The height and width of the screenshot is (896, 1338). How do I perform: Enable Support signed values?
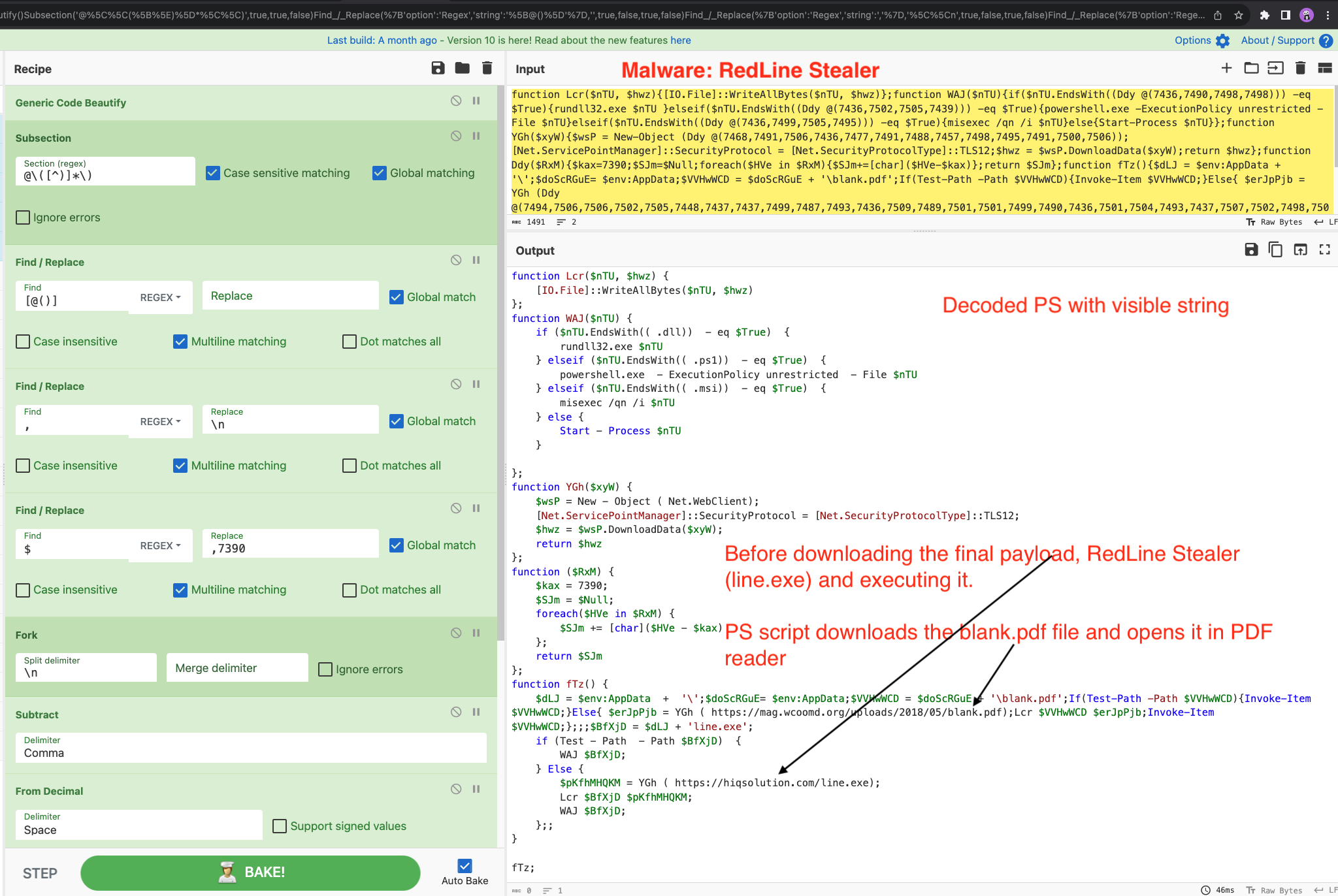(x=280, y=826)
